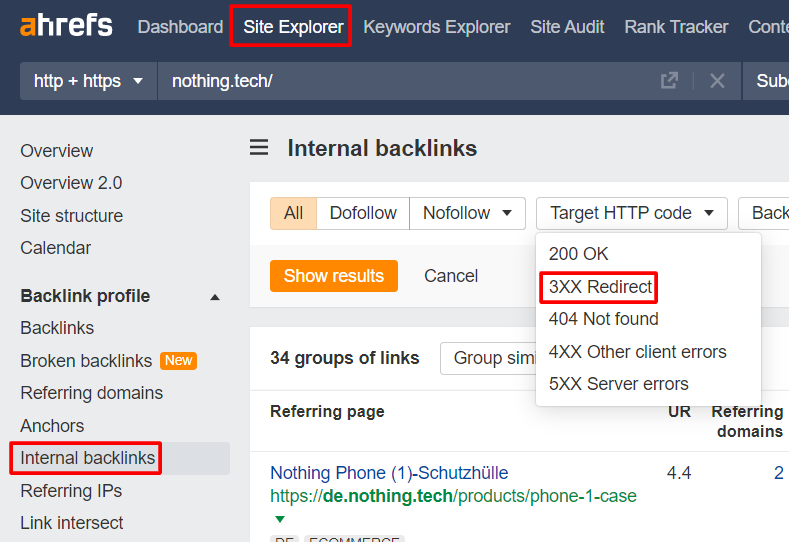This screenshot has height=542, width=789.
Task: Open Nothing Phone (1)-Schutzhülle page link
Action: (389, 473)
